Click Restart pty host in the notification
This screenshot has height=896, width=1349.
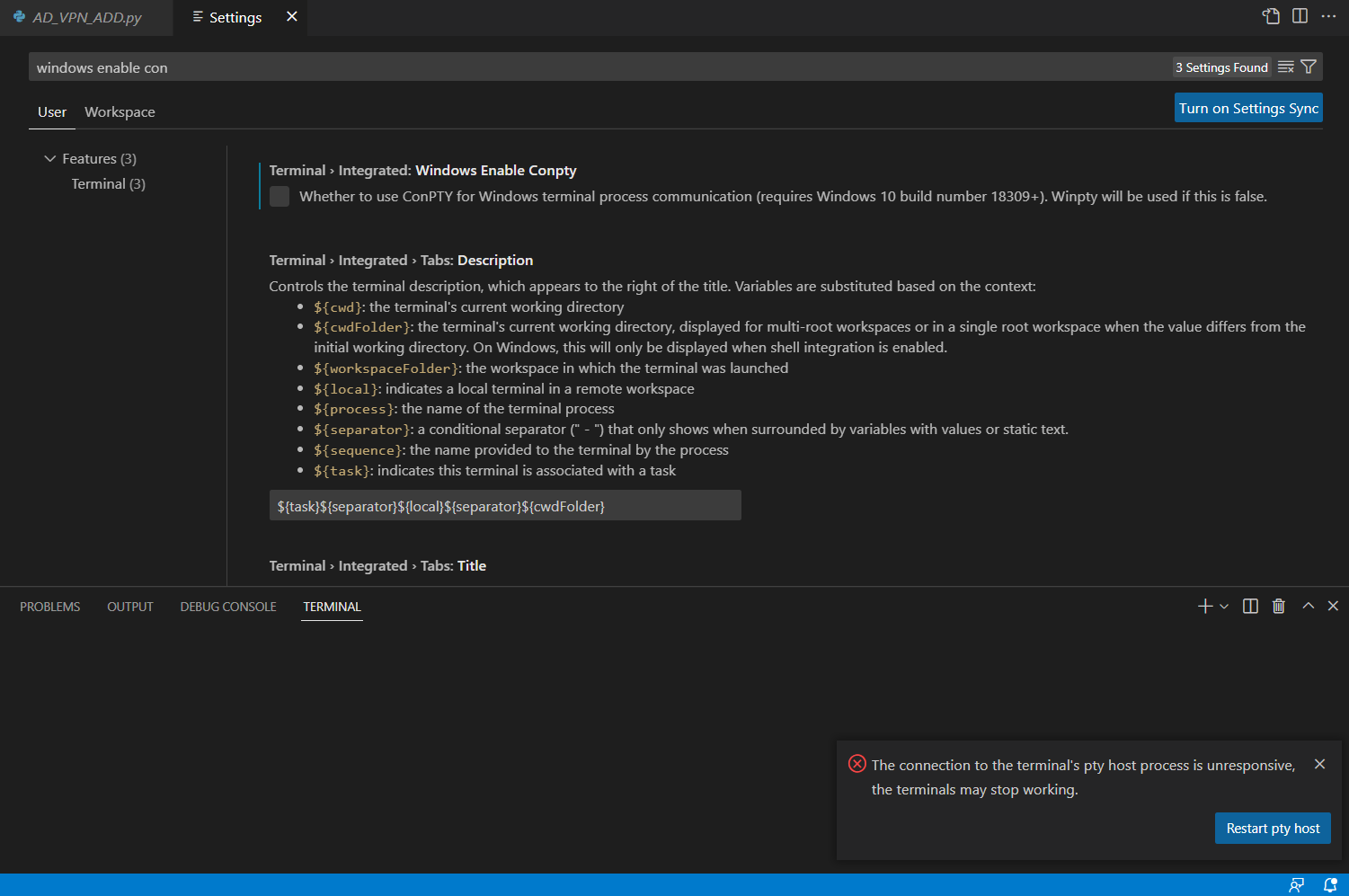(x=1273, y=828)
